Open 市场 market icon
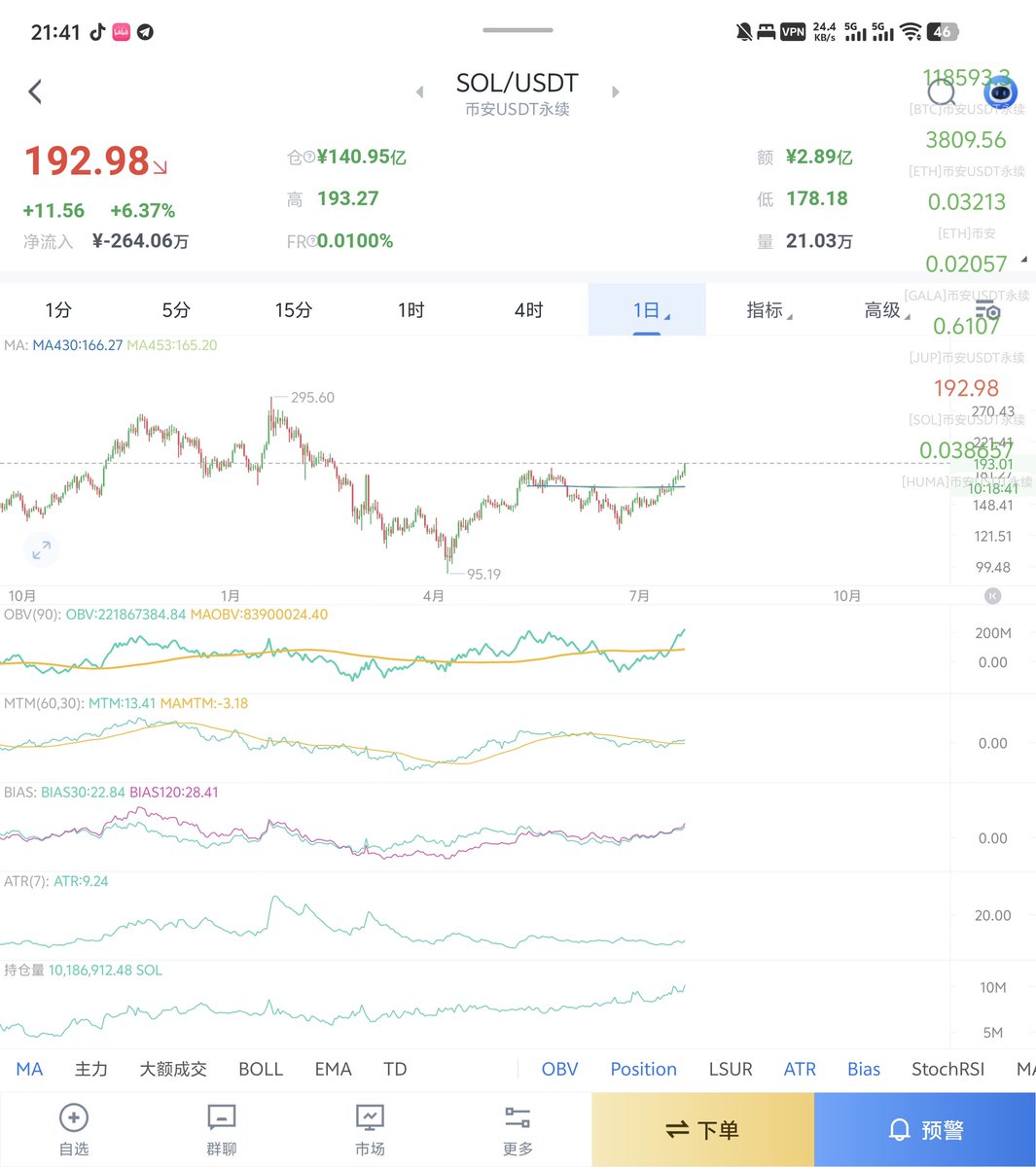 coord(370,1117)
